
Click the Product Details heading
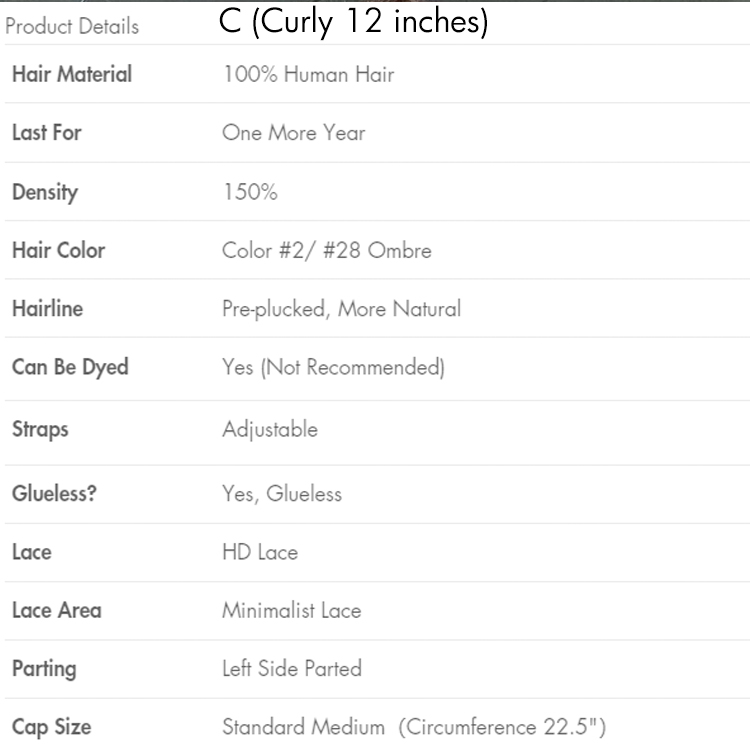point(72,26)
